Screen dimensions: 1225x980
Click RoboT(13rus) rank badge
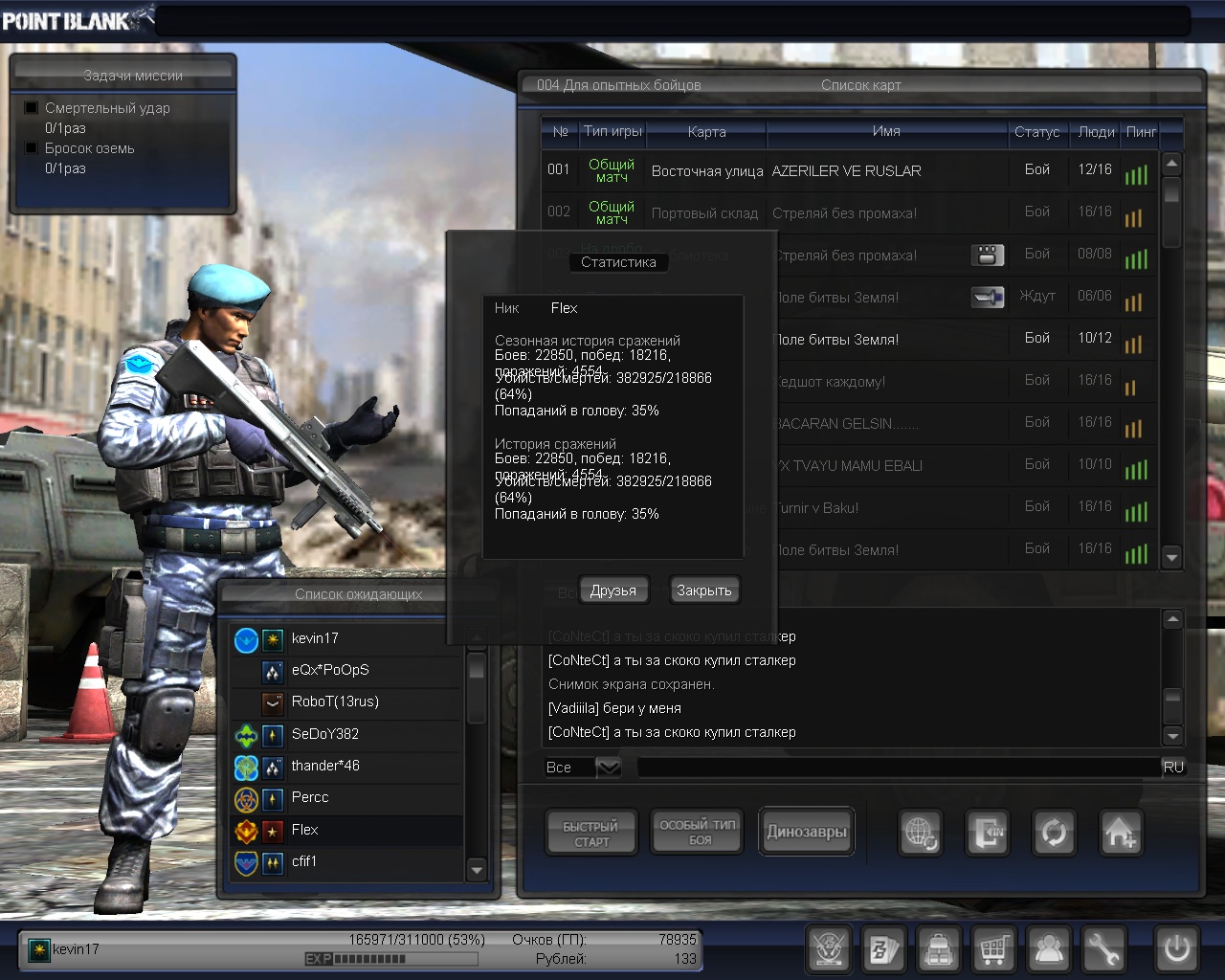click(x=273, y=702)
